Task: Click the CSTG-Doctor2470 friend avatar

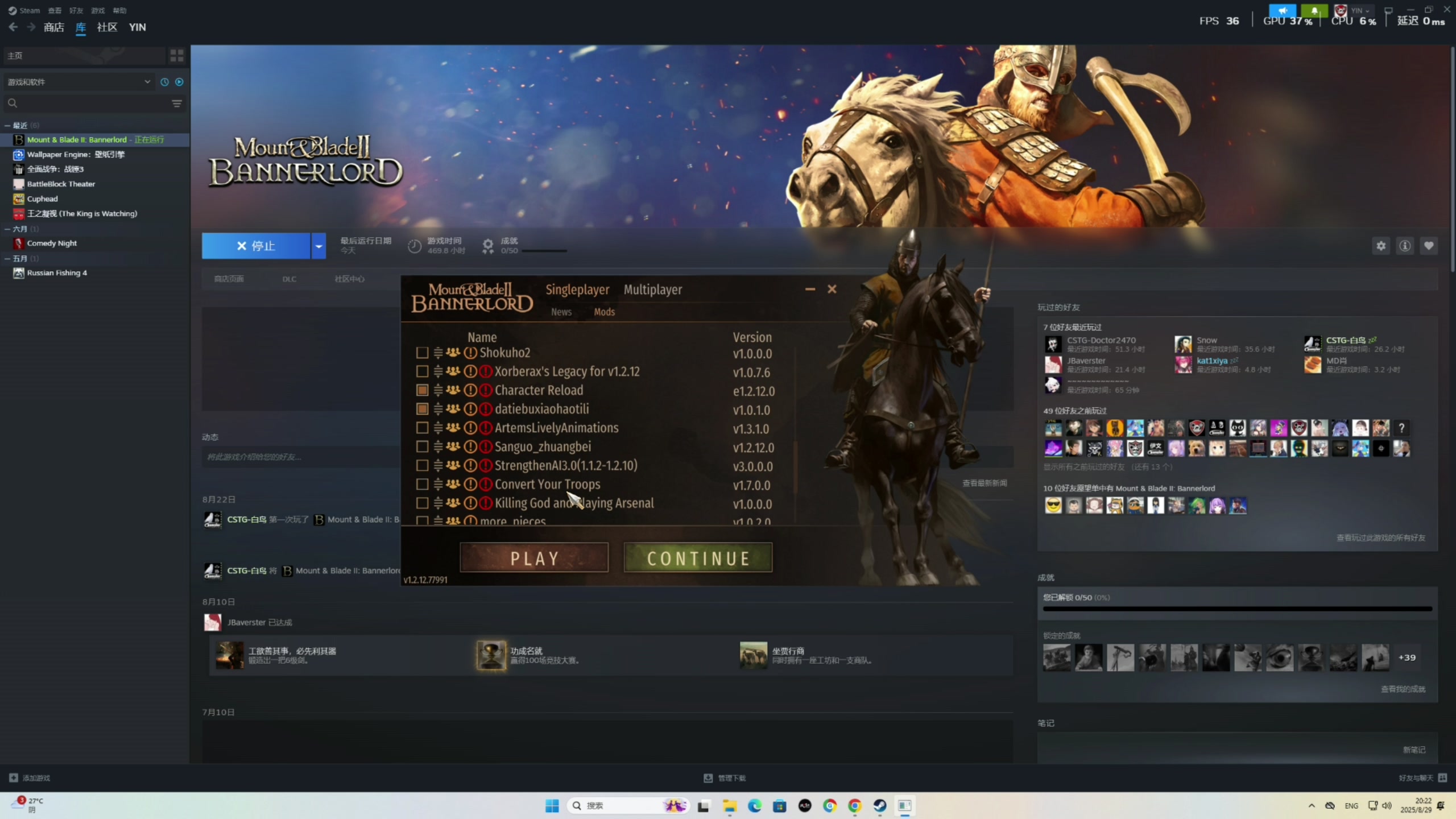Action: point(1053,344)
